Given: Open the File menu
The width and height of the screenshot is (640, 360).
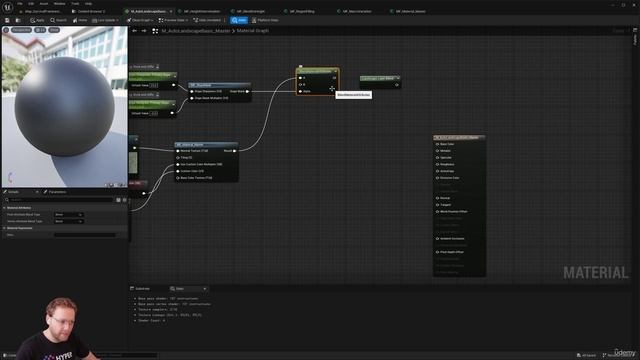Looking at the screenshot, I should coord(20,4).
